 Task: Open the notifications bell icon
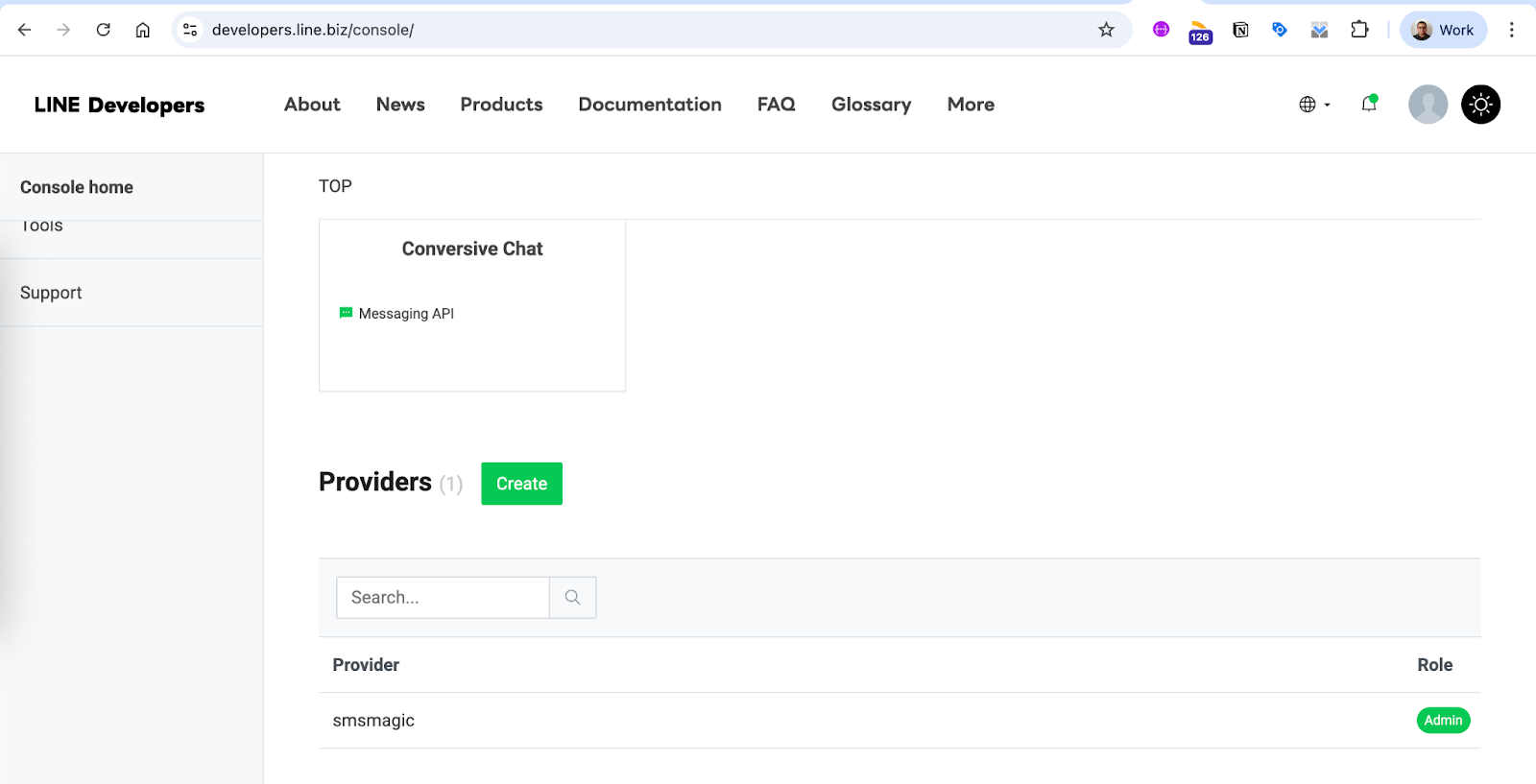click(1369, 104)
